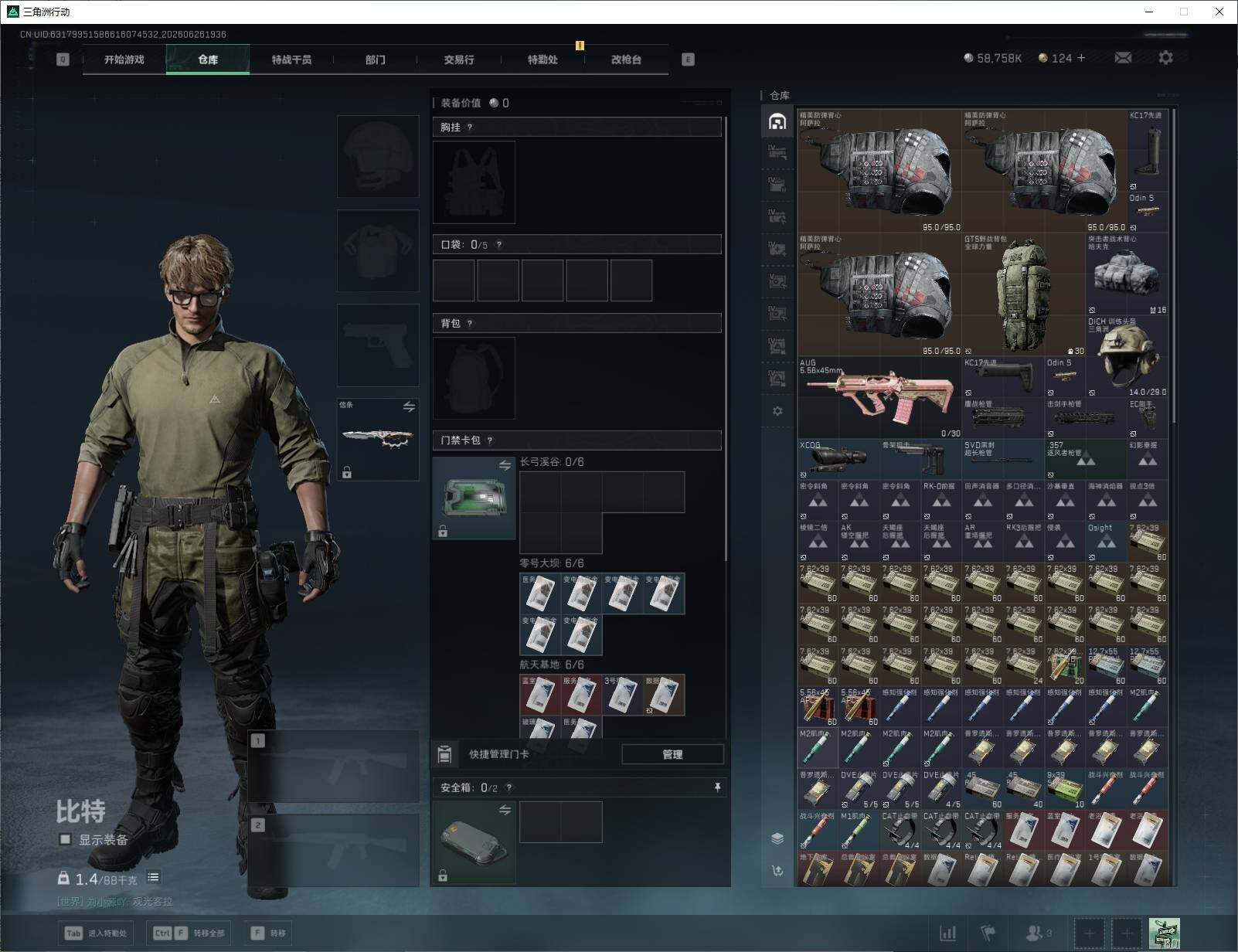
Task: Click the sort icon at the warehouse sidebar bottom
Action: 777,871
